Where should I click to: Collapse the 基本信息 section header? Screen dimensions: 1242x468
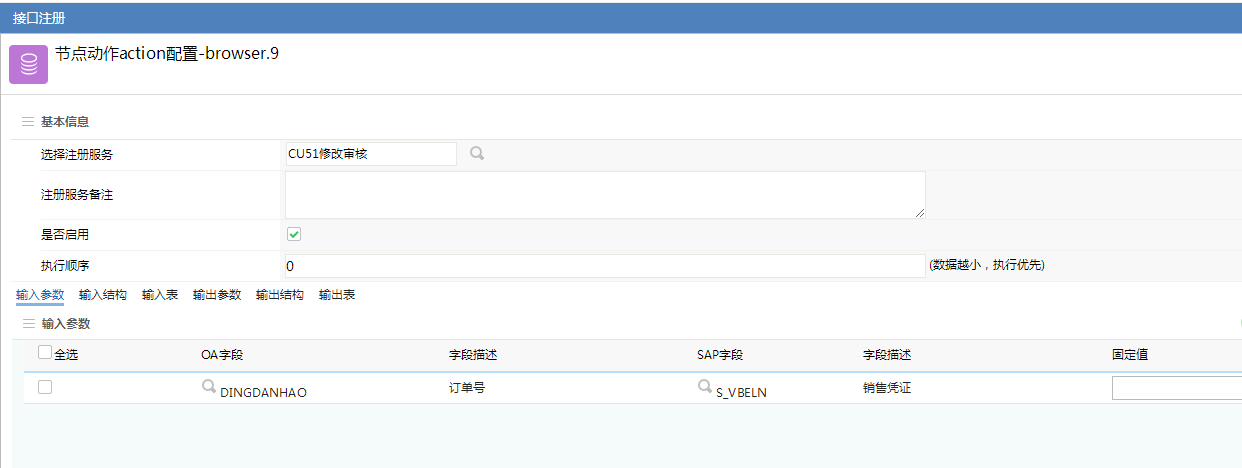coord(28,122)
